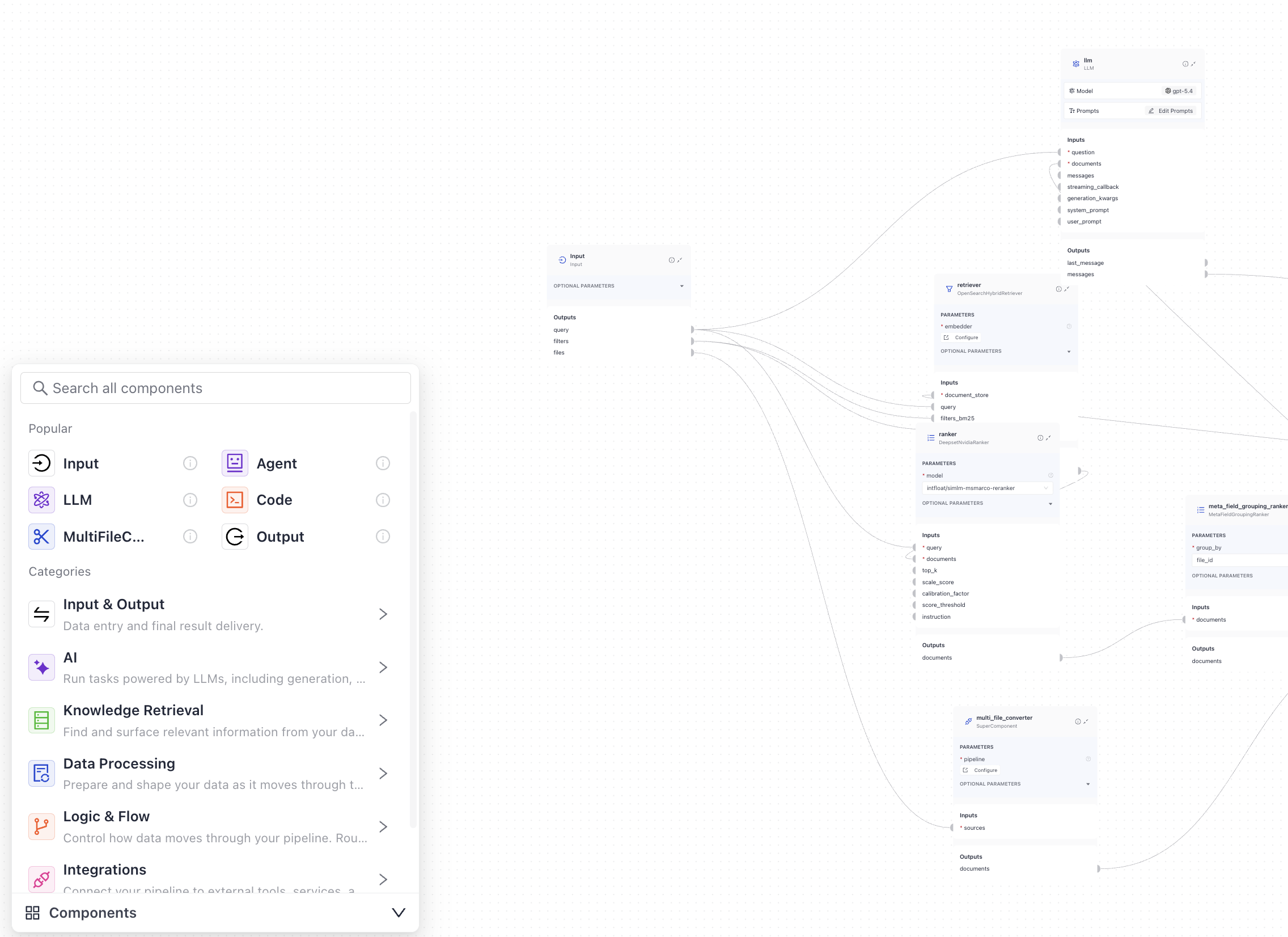Select the Agent component icon

235,463
